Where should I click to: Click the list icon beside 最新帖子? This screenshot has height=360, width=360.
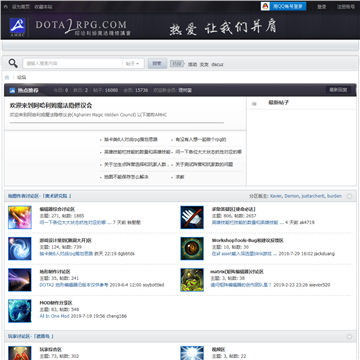pos(254,104)
